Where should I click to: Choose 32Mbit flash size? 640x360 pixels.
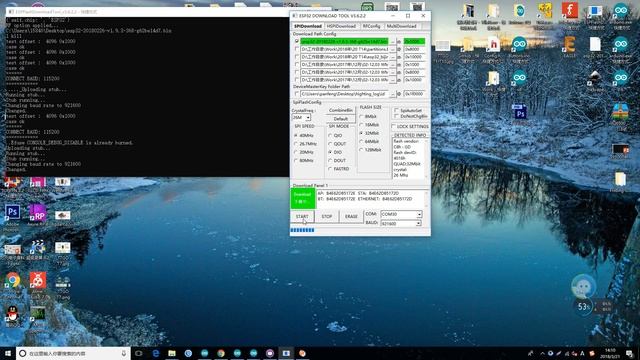point(369,133)
